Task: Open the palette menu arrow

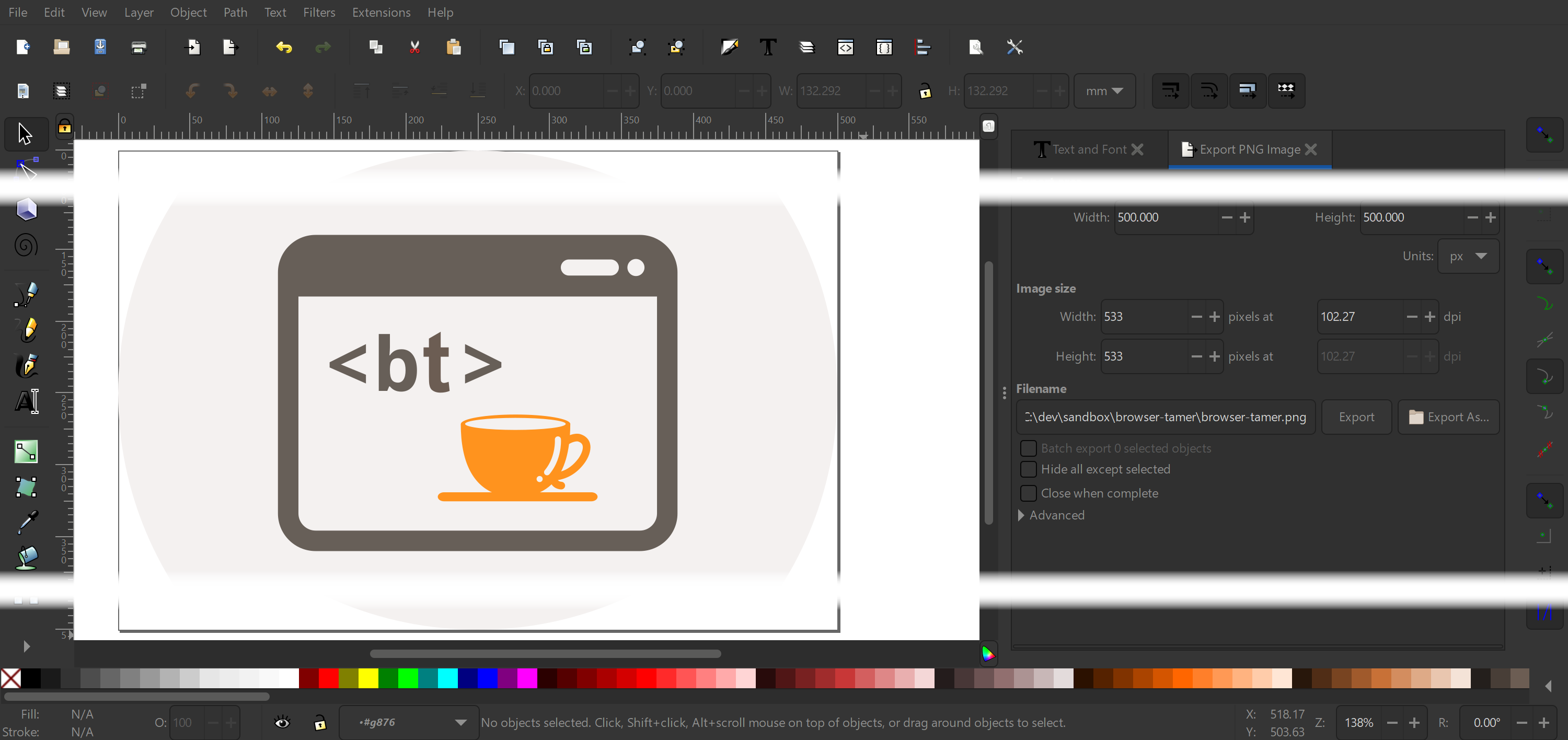Action: pos(1548,687)
